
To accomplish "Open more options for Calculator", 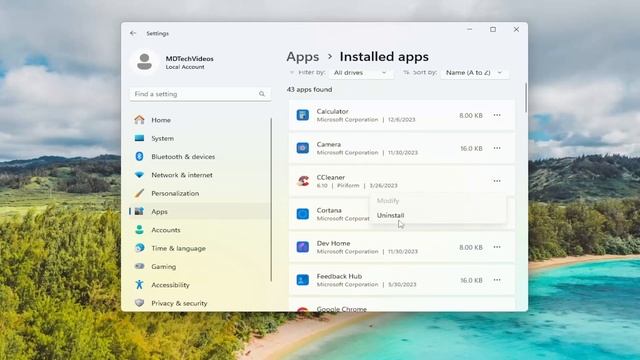I will [497, 115].
